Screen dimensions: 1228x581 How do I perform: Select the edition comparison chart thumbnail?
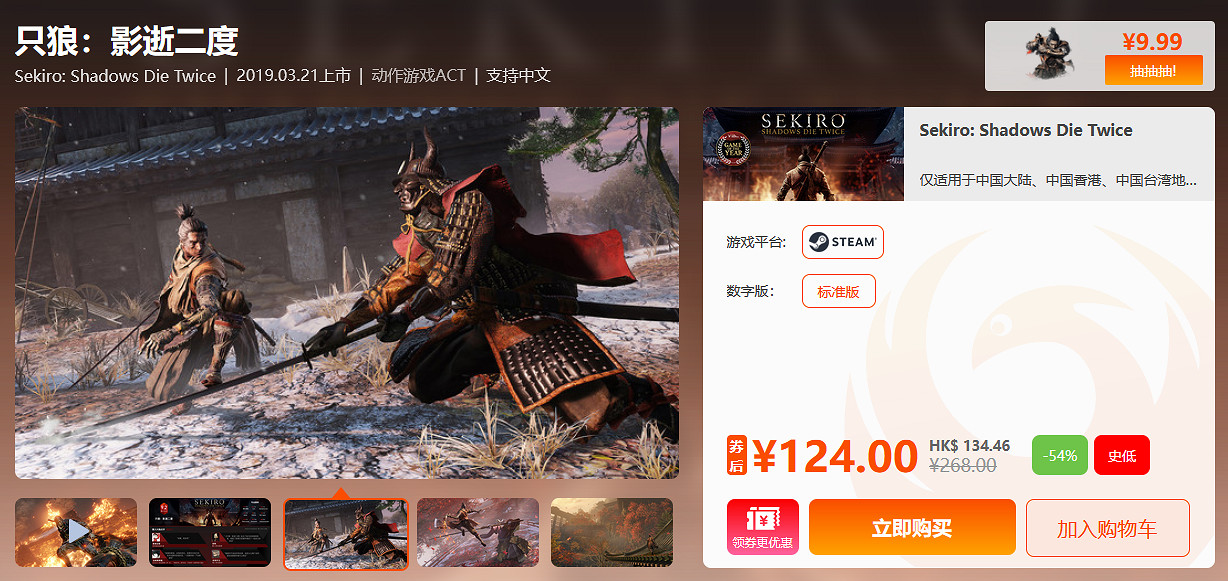pos(210,533)
